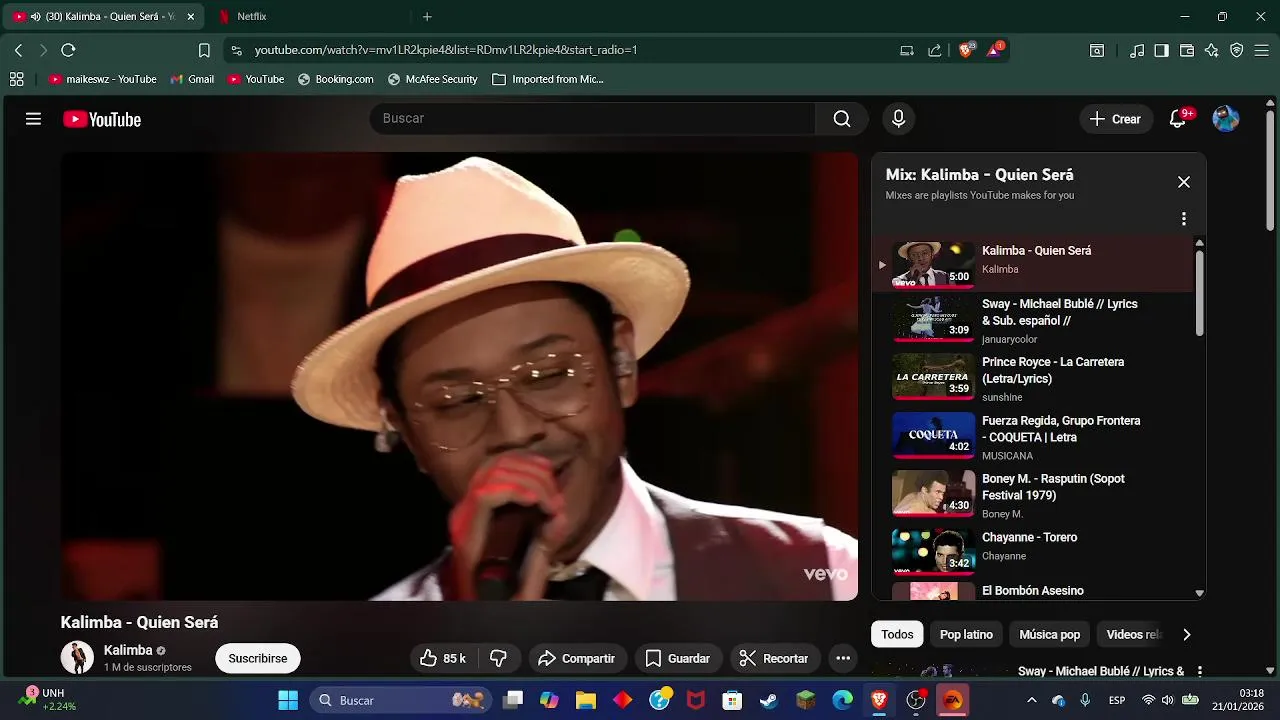
Task: Open more actions ellipsis under video
Action: pyautogui.click(x=843, y=658)
